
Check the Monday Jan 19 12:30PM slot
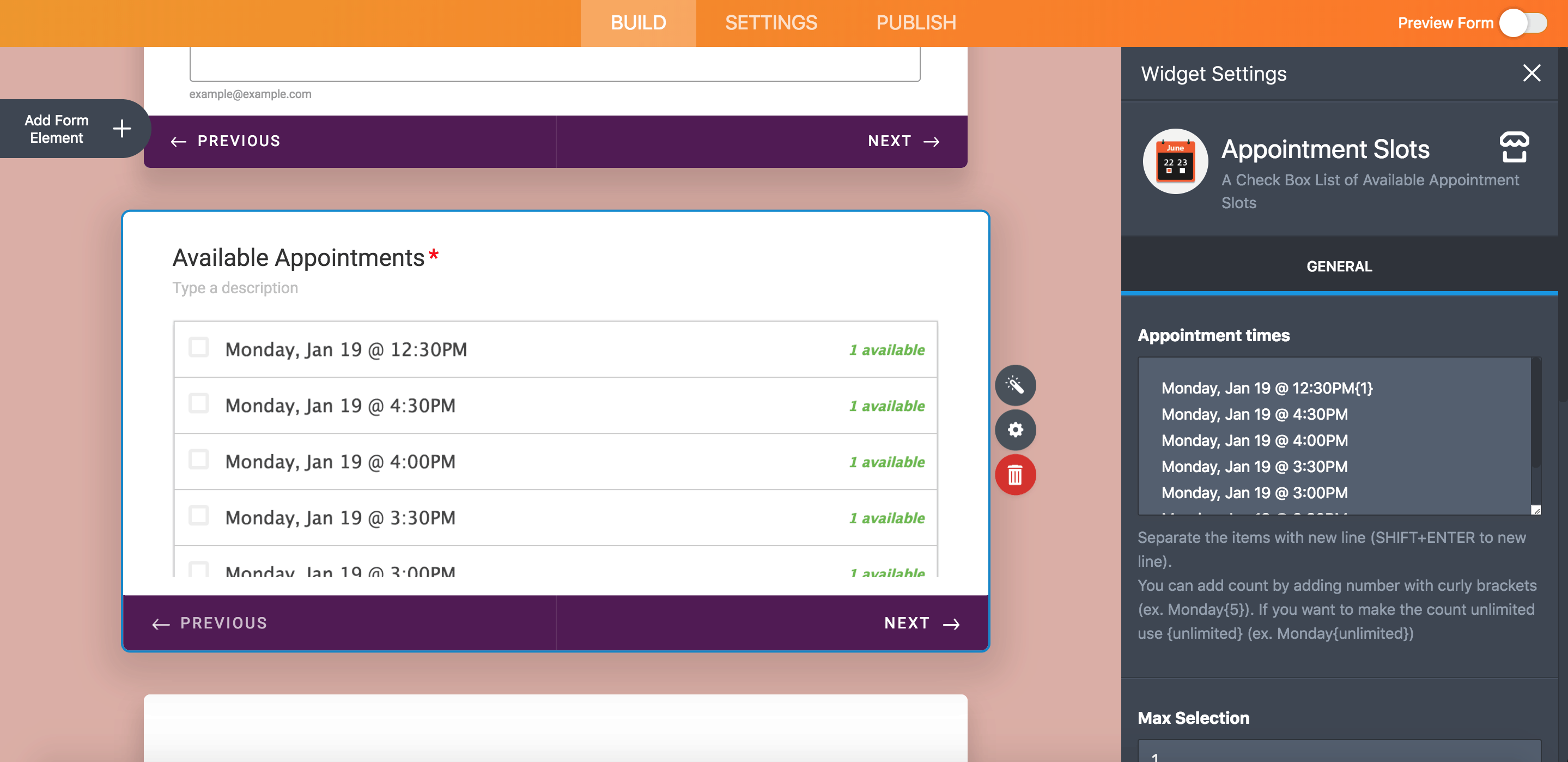(198, 348)
